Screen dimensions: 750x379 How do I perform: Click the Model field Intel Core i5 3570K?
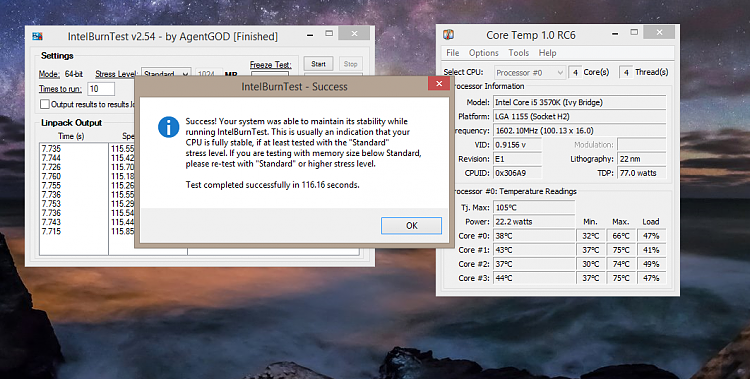coord(579,102)
